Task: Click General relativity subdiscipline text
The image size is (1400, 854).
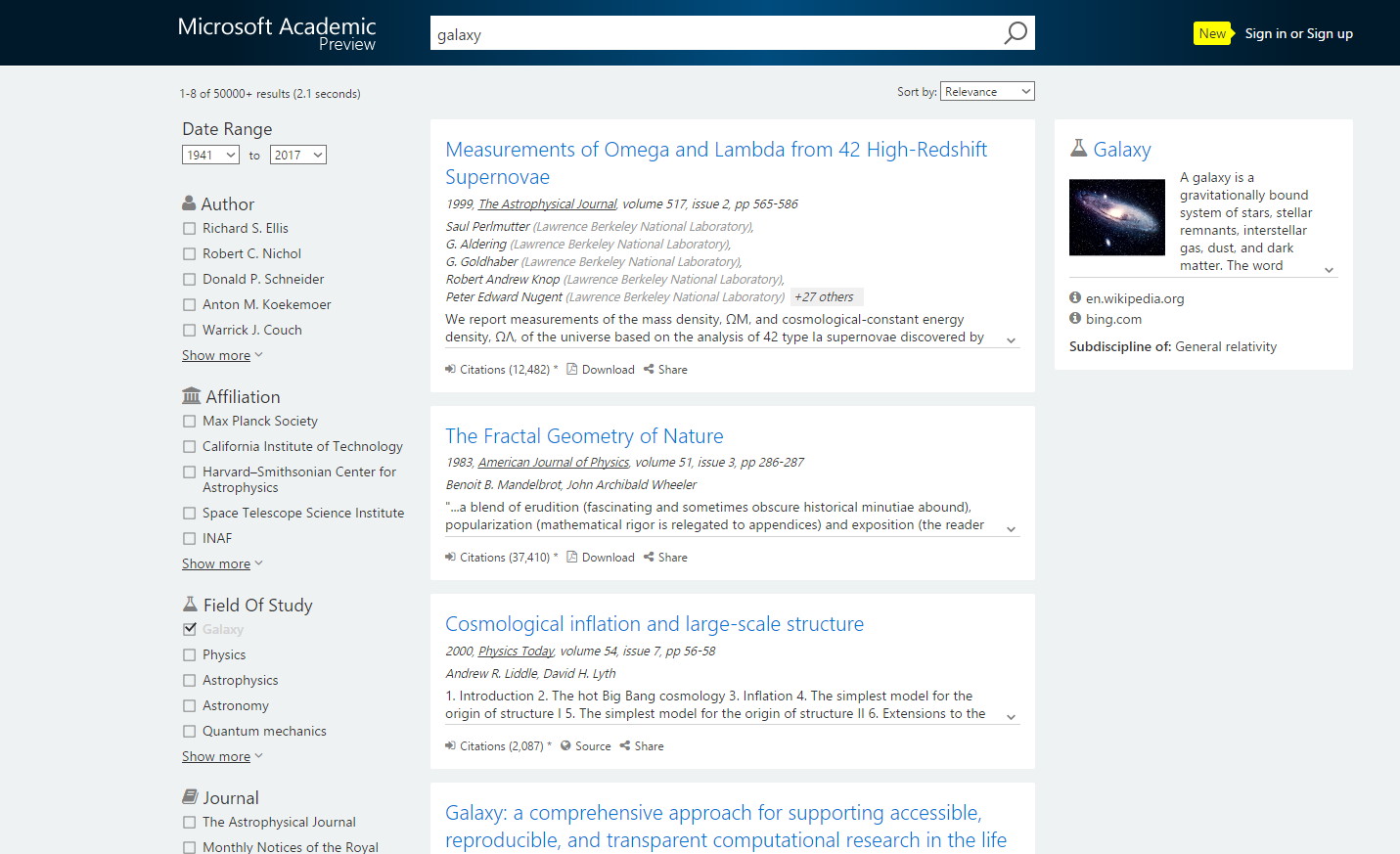Action: point(1226,346)
